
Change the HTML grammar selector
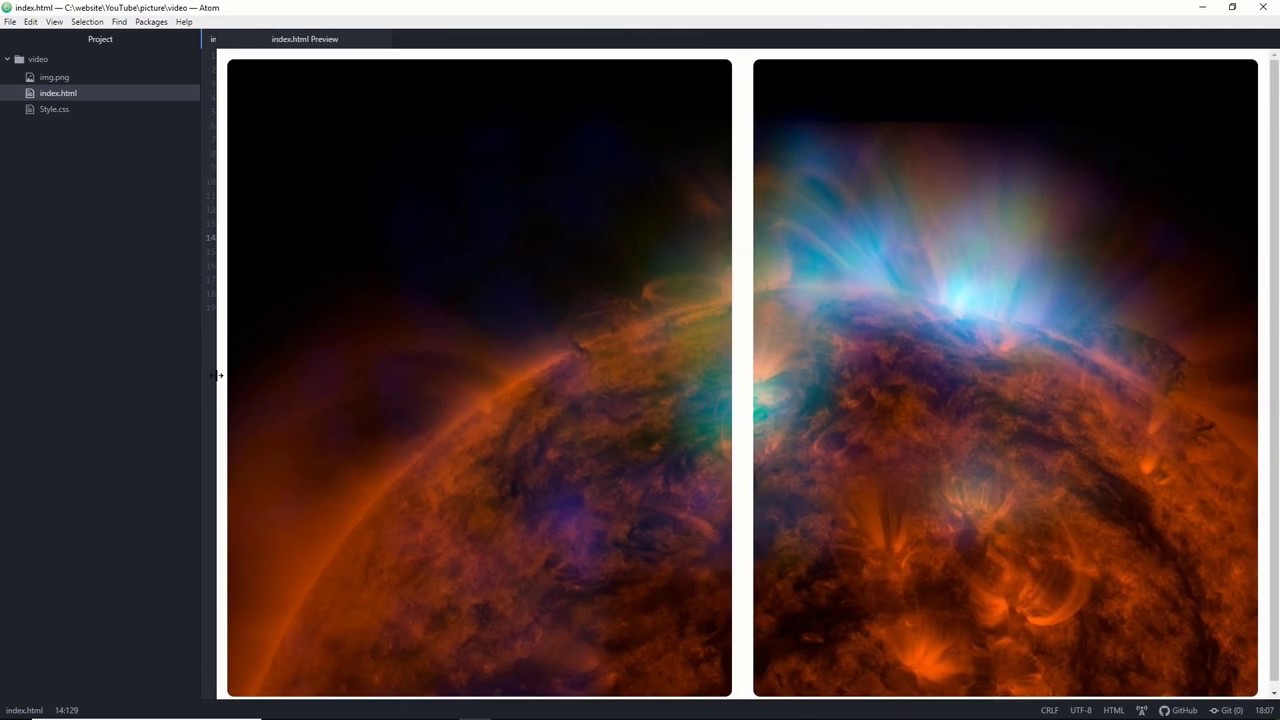1114,711
